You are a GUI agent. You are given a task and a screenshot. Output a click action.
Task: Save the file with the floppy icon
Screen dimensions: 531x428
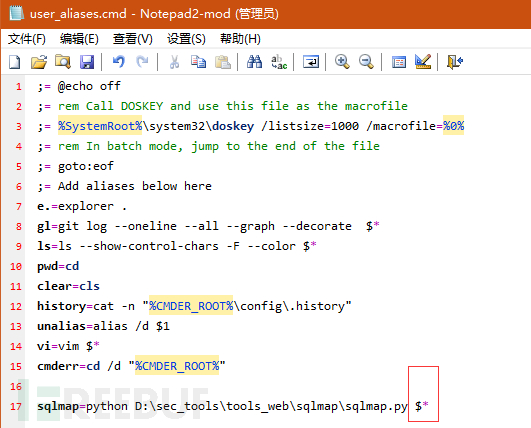pos(87,62)
